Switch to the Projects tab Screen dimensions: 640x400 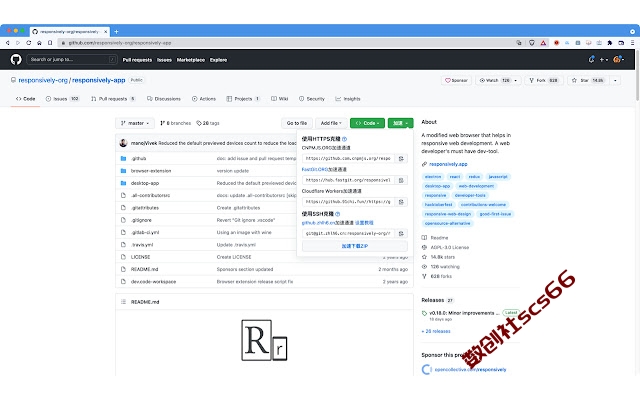pyautogui.click(x=243, y=99)
